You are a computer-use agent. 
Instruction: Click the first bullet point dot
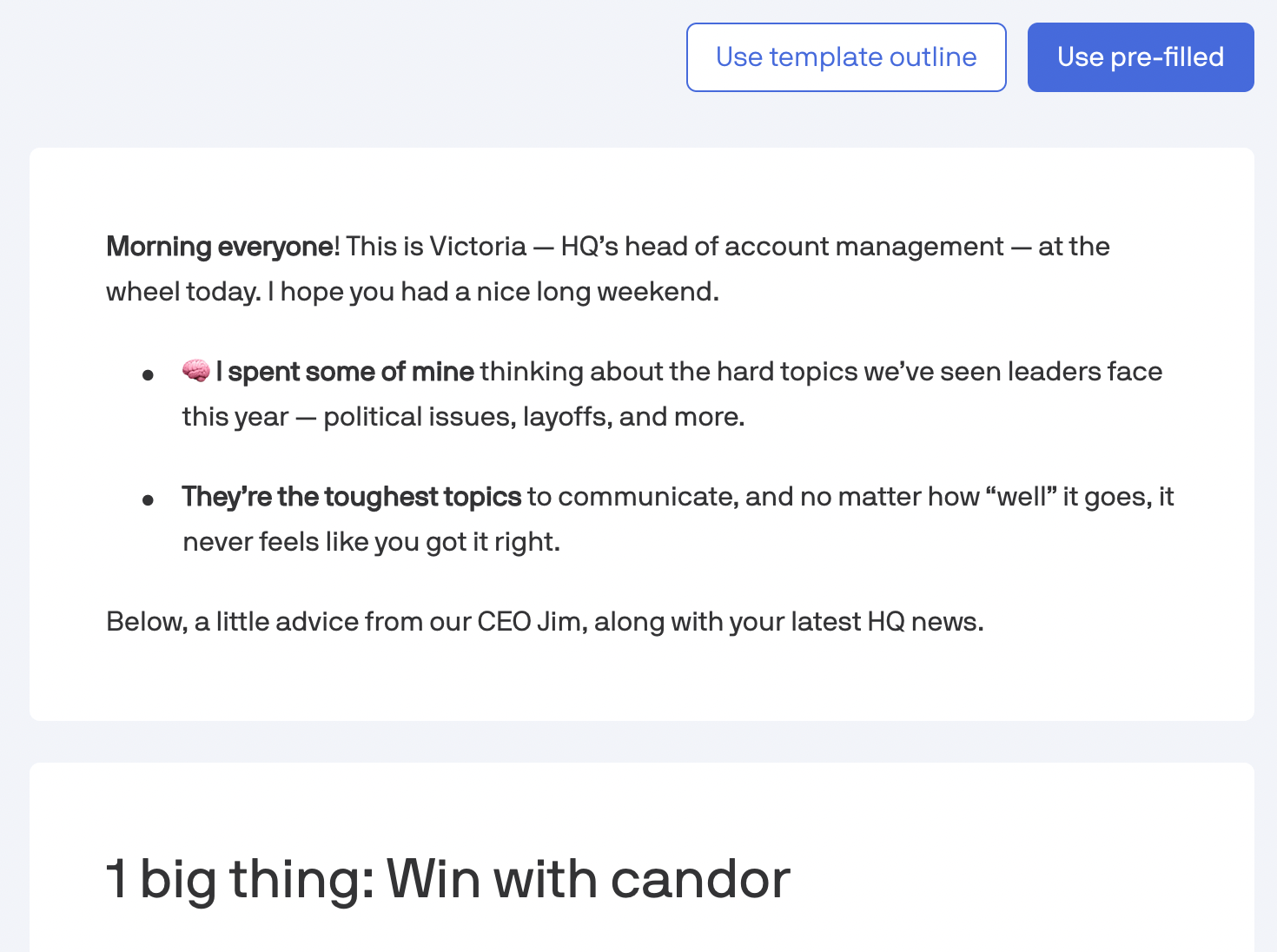tap(149, 375)
